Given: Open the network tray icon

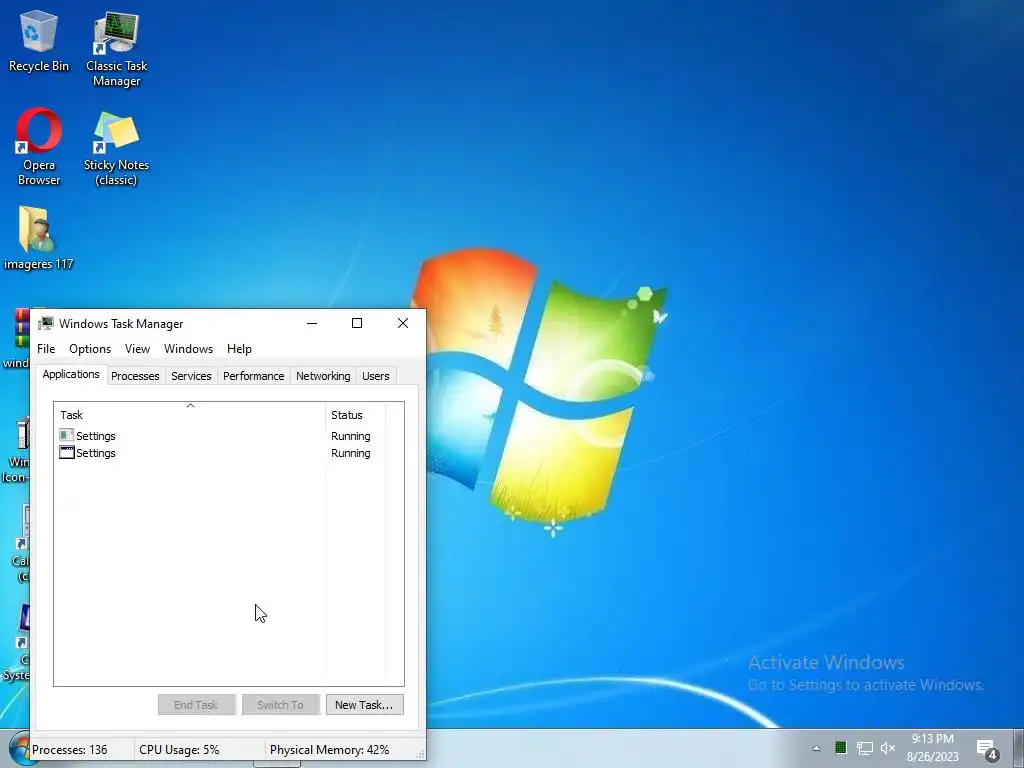Looking at the screenshot, I should coord(865,748).
